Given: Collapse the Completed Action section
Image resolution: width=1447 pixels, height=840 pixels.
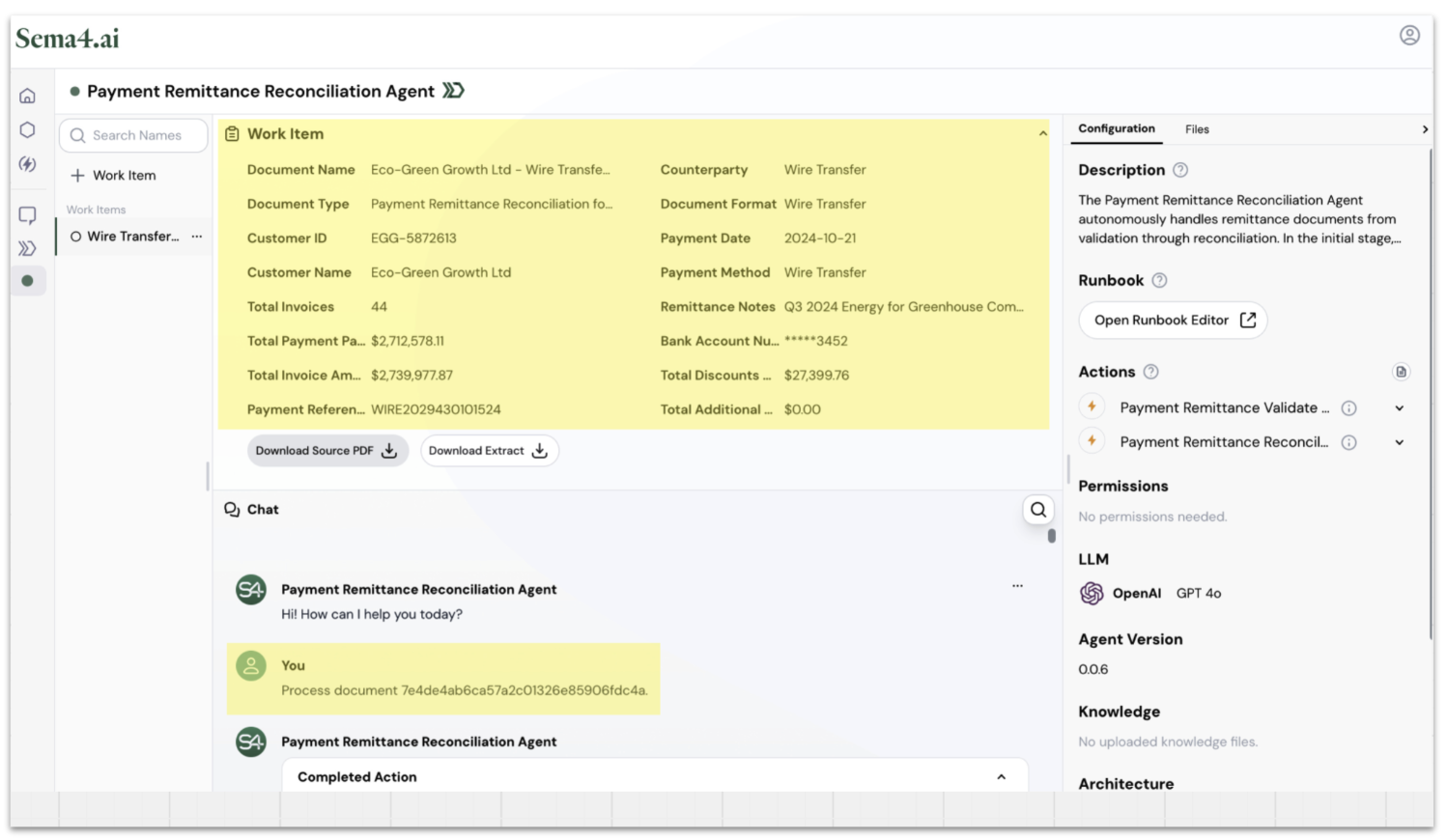Looking at the screenshot, I should point(1002,777).
